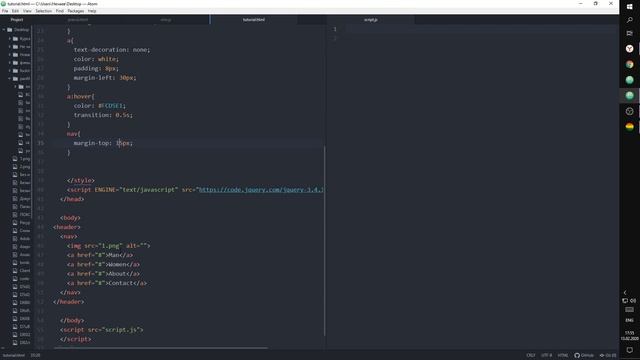The image size is (640, 360).
Task: Click the Contact anchor line
Action: click(107, 284)
